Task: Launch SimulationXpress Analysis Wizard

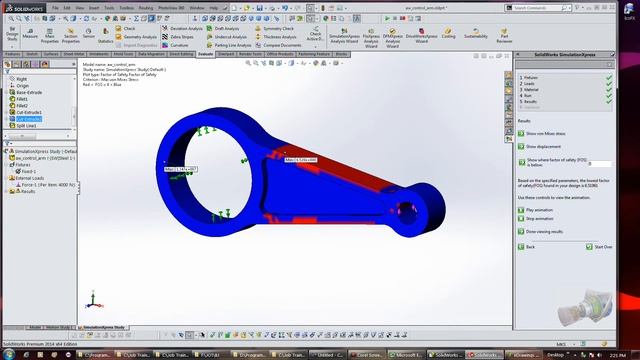Action: (x=344, y=37)
